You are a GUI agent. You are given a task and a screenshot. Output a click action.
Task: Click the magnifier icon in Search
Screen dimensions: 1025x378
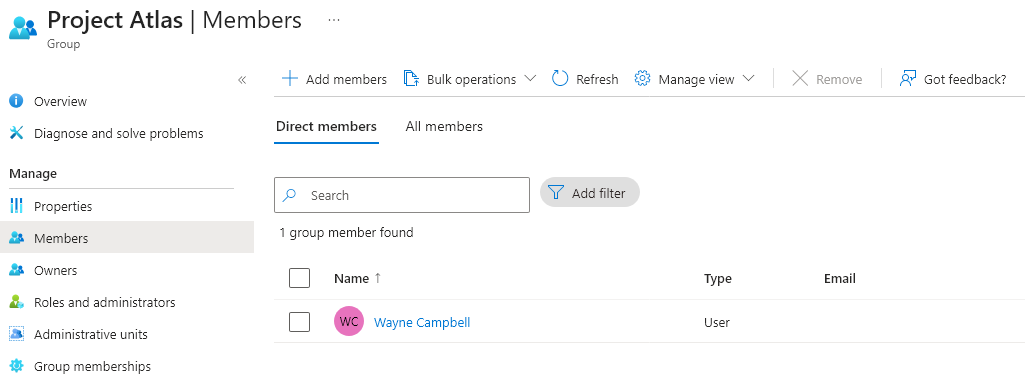289,195
